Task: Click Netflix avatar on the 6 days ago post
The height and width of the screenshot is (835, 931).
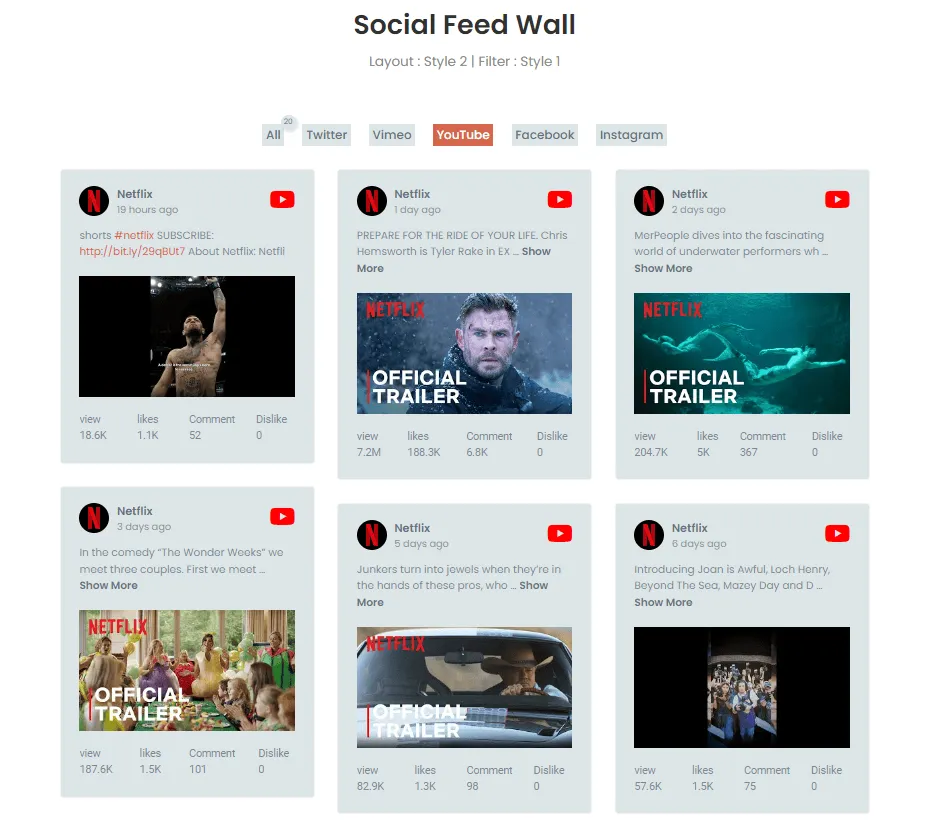Action: [649, 534]
